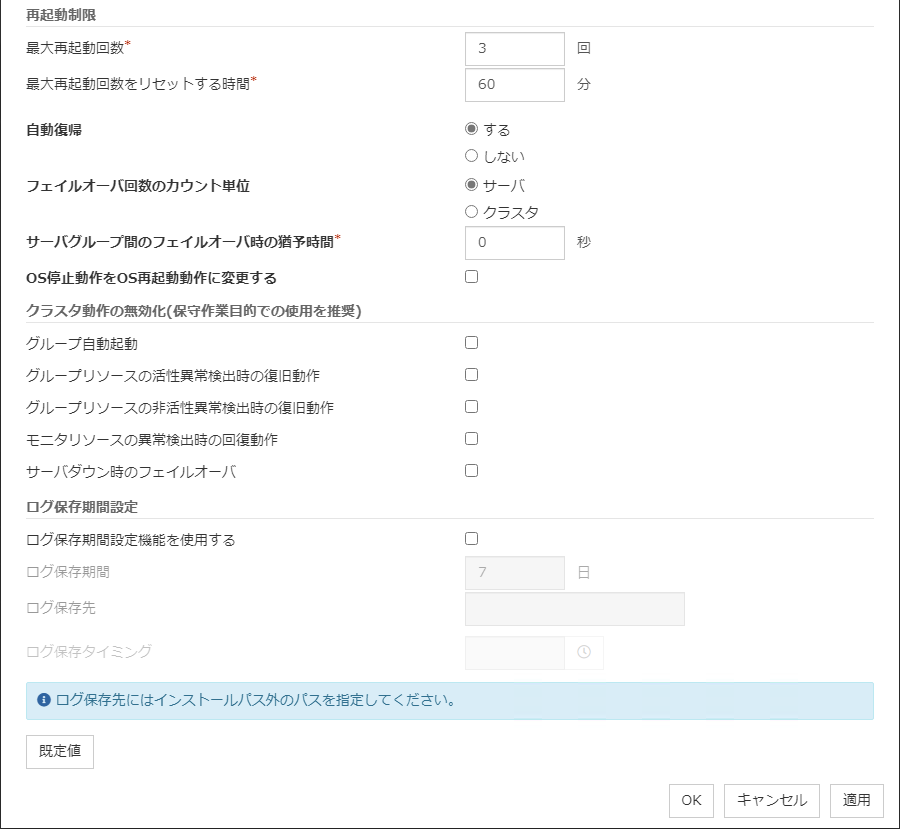900x829 pixels.
Task: Toggle モニタリソースの異常検出時の回復動作 checkbox
Action: click(x=472, y=439)
